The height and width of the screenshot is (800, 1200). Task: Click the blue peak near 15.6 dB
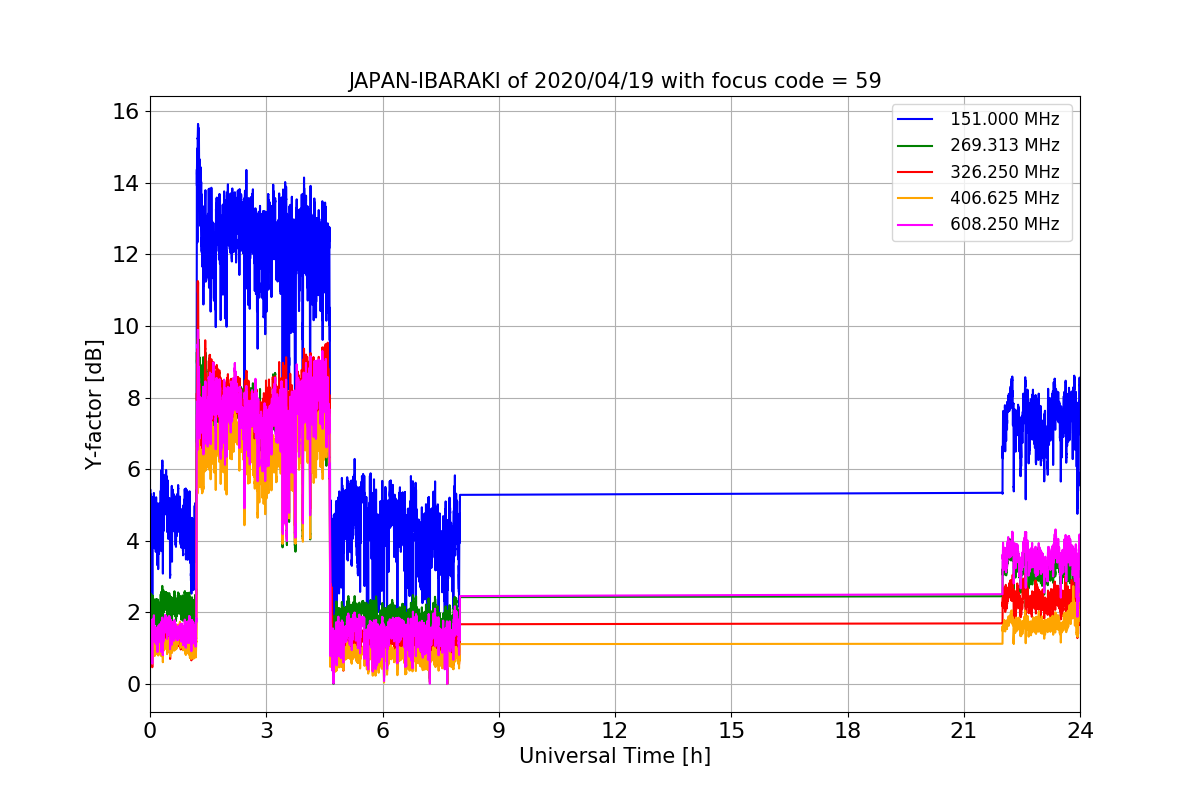198,126
